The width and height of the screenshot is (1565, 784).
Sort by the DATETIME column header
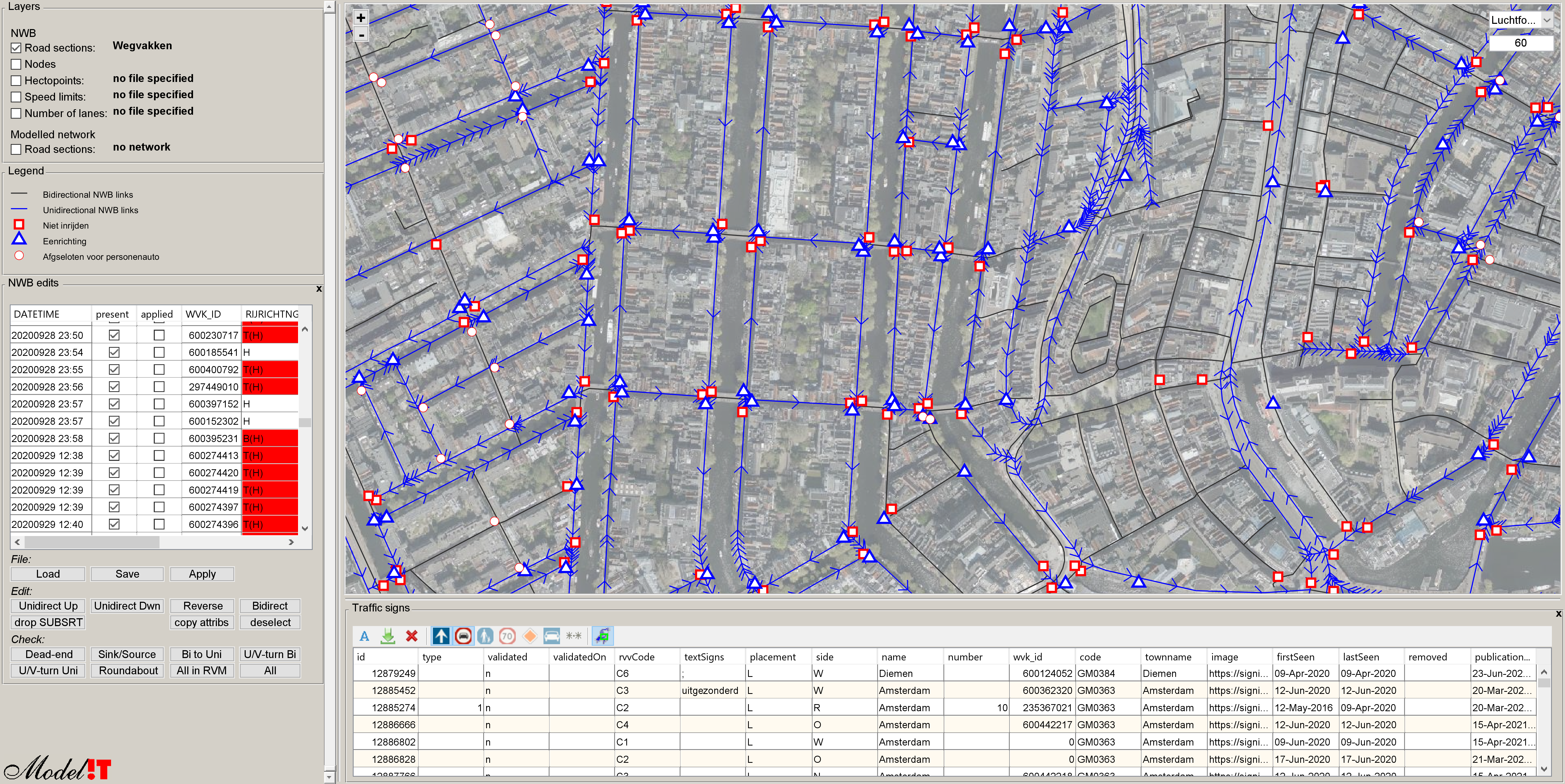[51, 314]
